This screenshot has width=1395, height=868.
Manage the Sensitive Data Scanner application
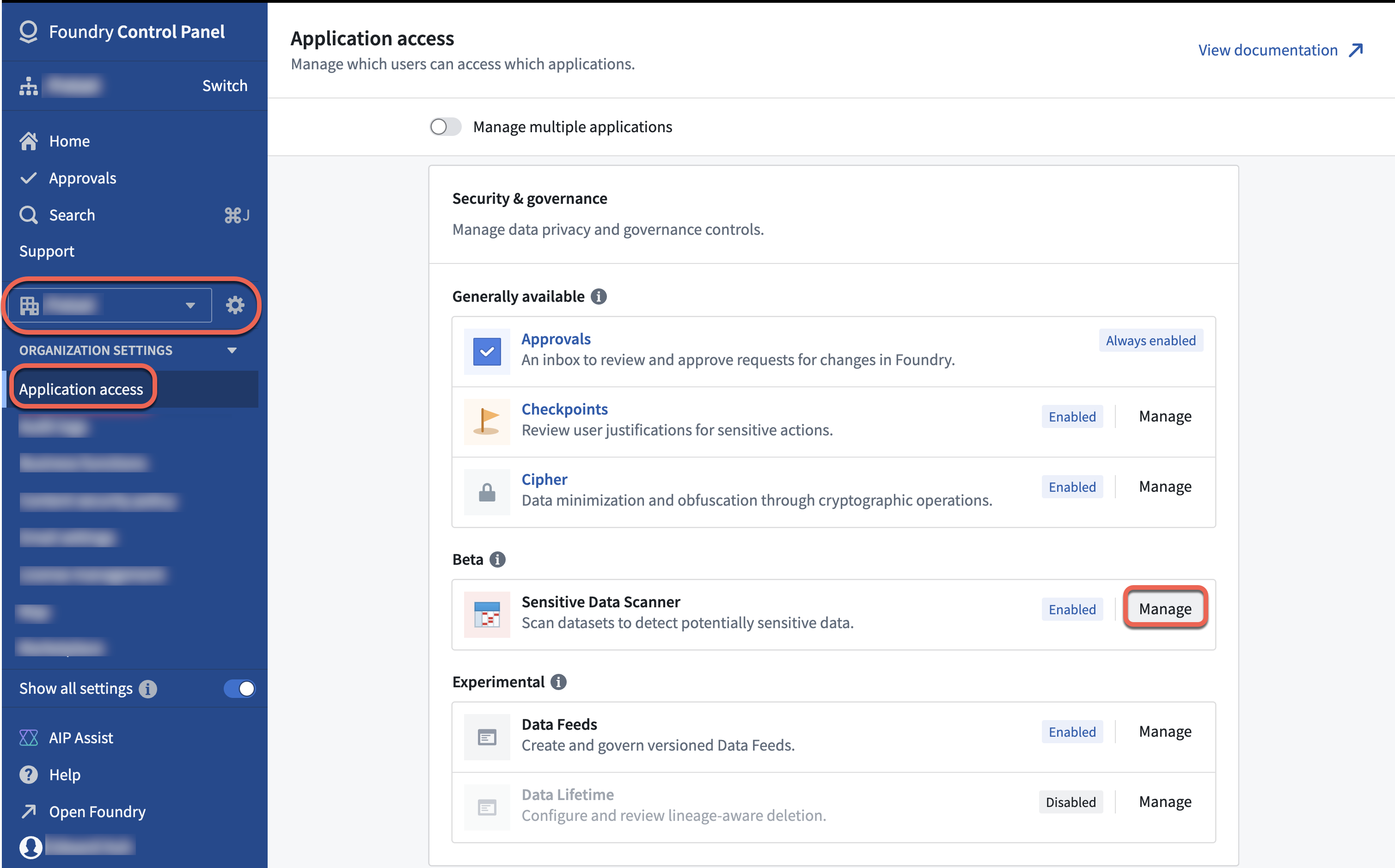coord(1165,609)
